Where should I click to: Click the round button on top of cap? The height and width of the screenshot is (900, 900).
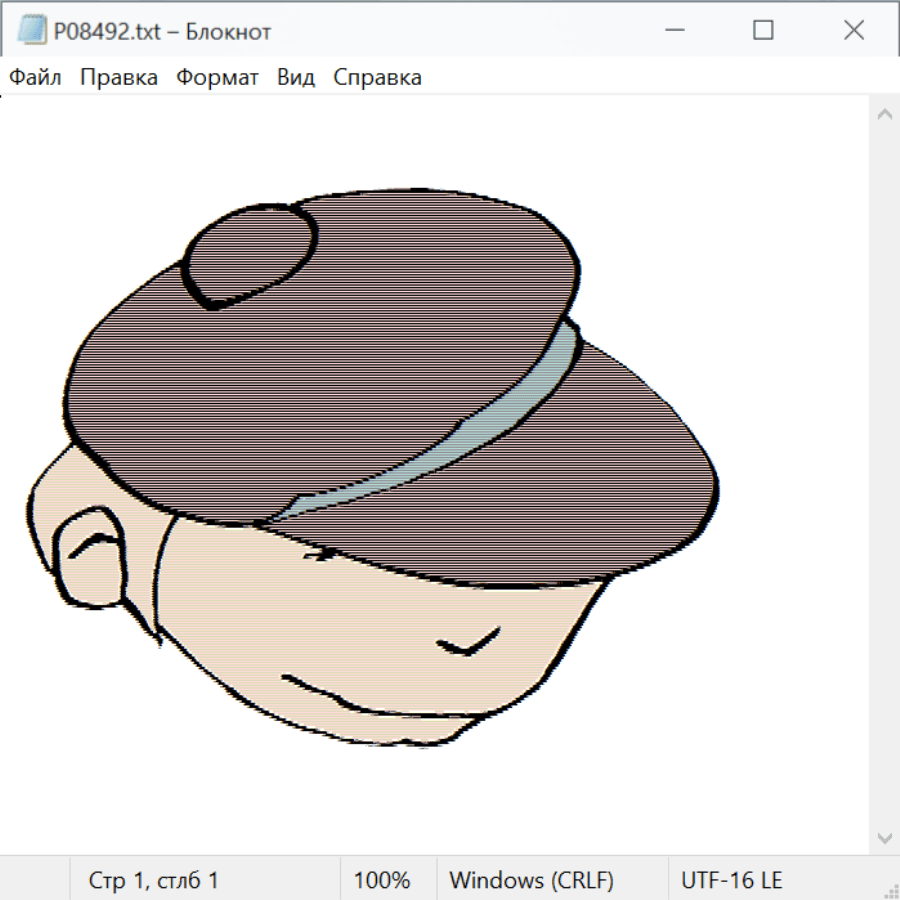[x=250, y=254]
